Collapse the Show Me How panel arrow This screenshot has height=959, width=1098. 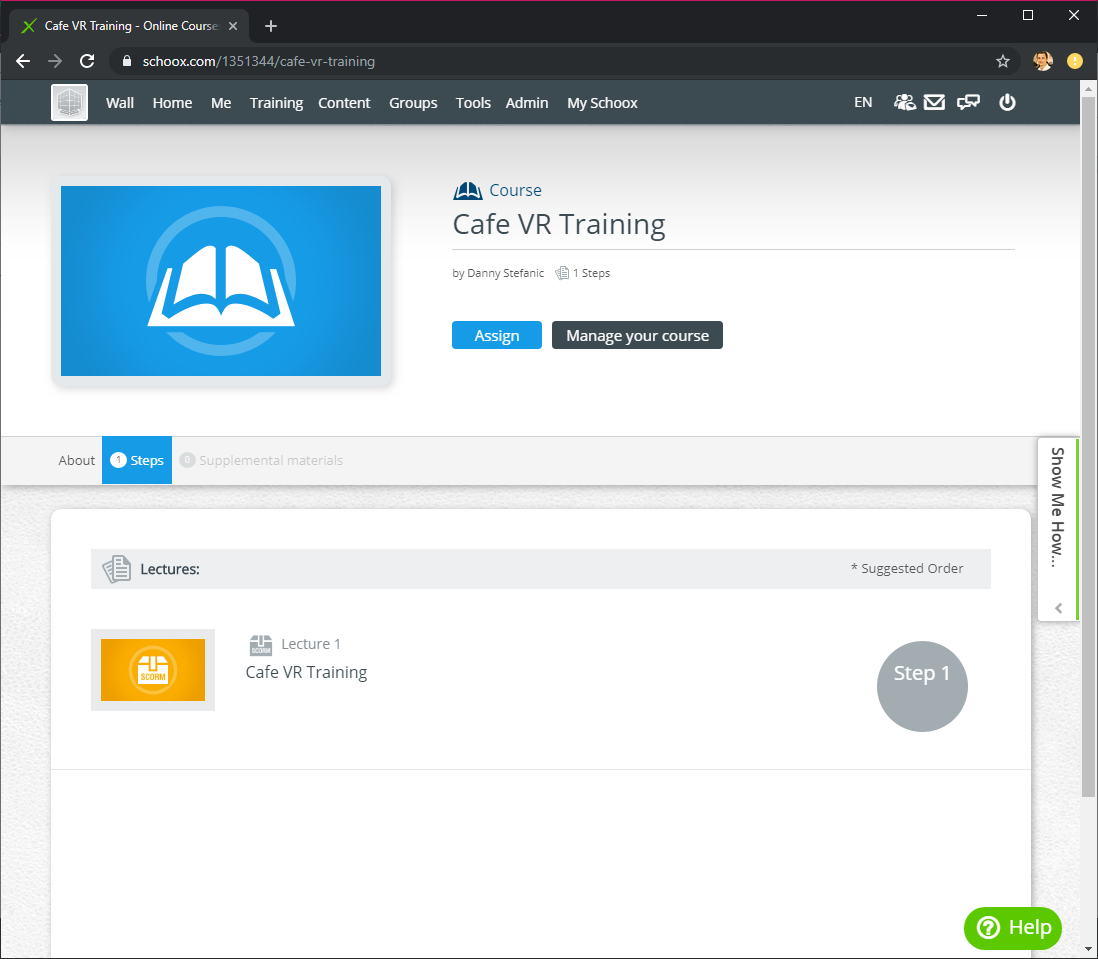[1058, 608]
